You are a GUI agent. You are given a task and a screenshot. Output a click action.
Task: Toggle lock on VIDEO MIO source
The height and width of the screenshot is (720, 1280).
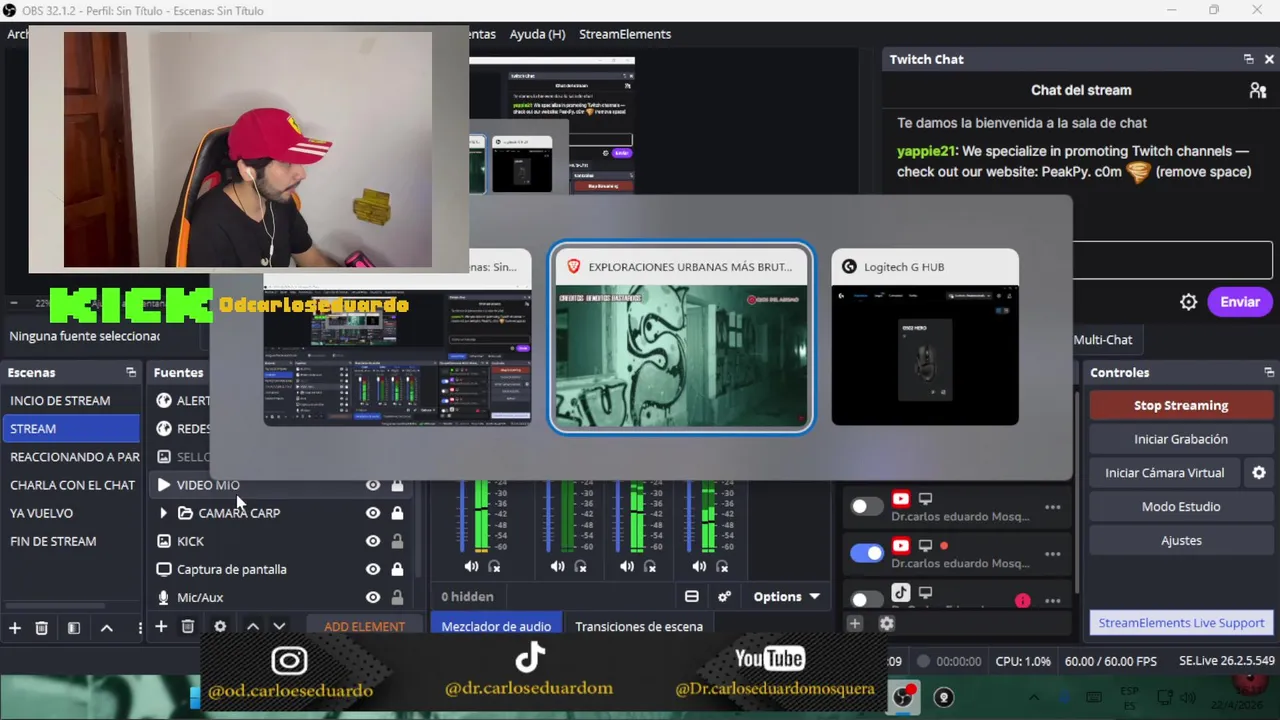click(397, 485)
